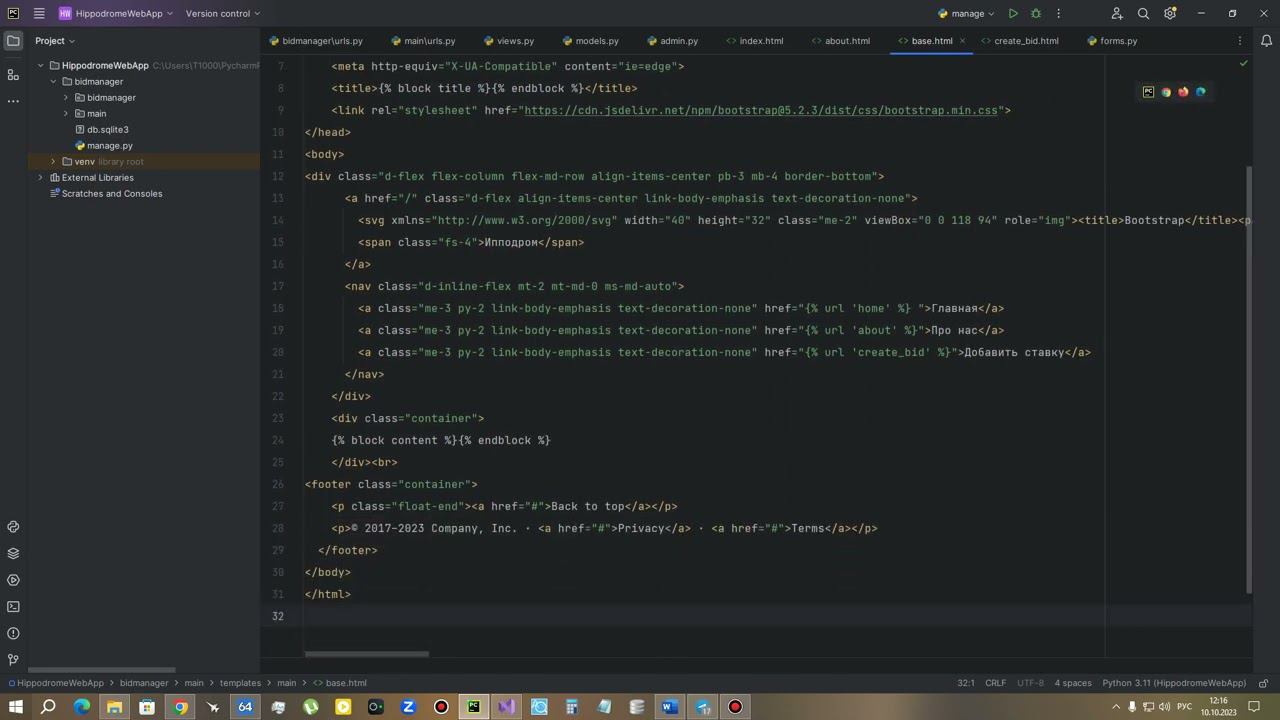Screen dimensions: 1280x720
Task: Open manage run configuration dropdown
Action: 966,14
